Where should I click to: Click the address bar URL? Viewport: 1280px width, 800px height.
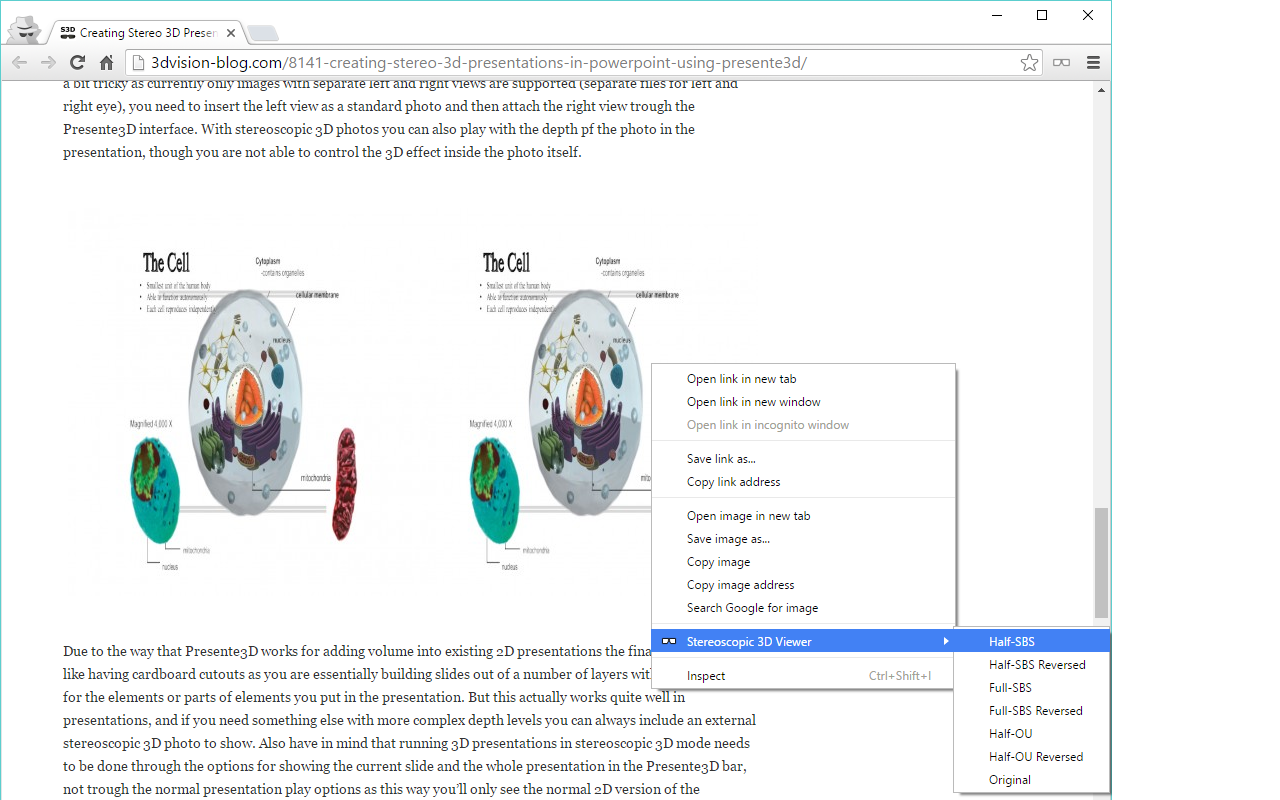click(479, 62)
